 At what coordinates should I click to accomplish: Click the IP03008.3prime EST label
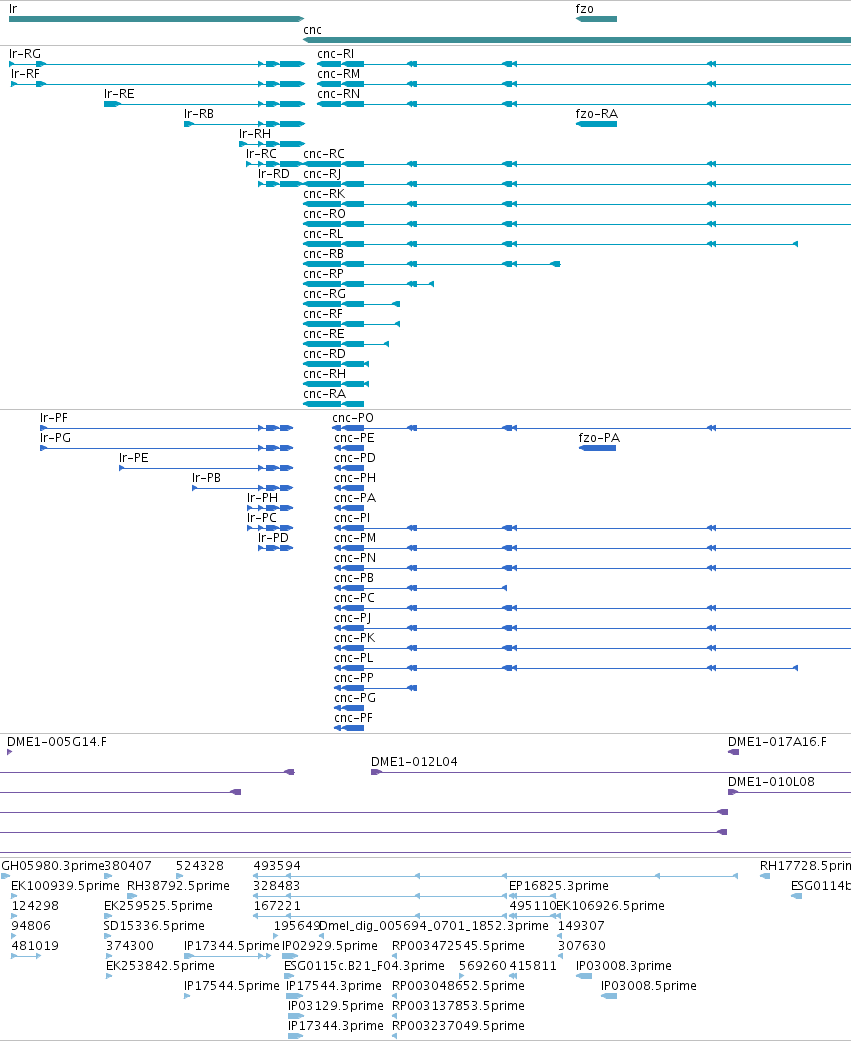pos(624,965)
